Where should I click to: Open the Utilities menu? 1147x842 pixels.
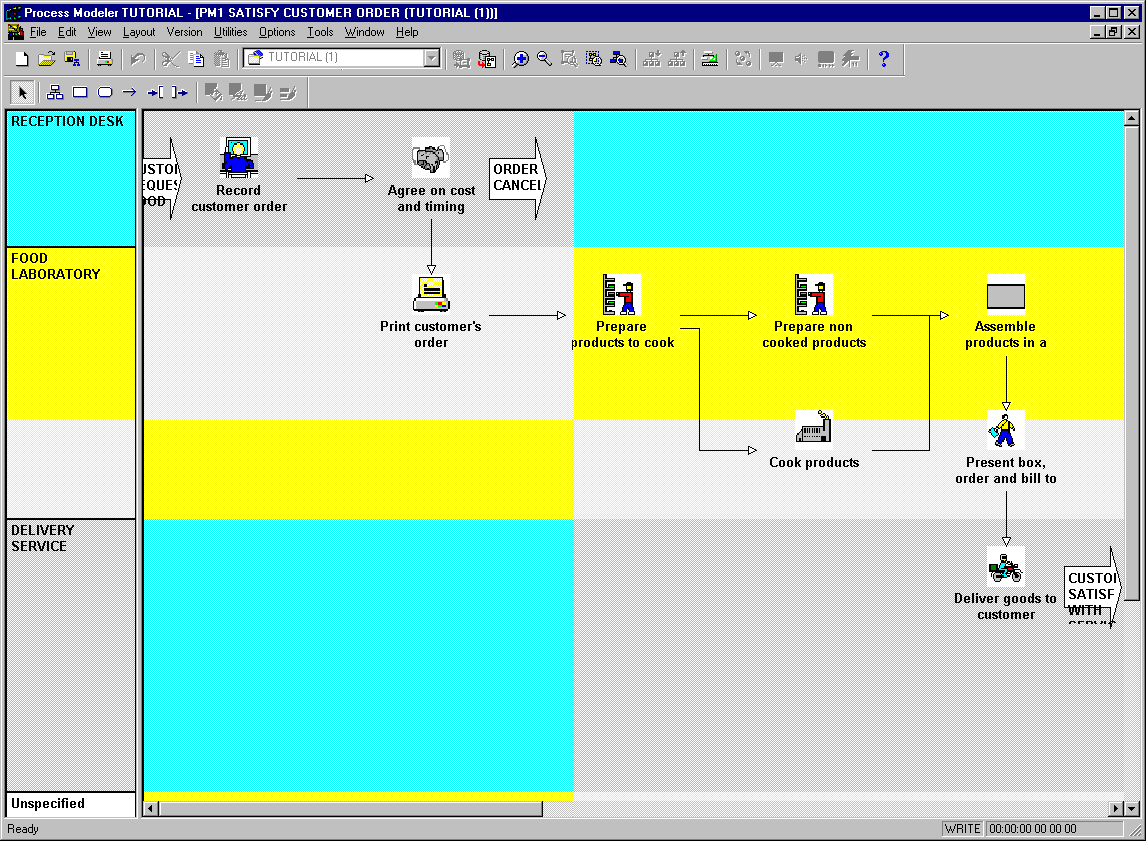coord(231,32)
